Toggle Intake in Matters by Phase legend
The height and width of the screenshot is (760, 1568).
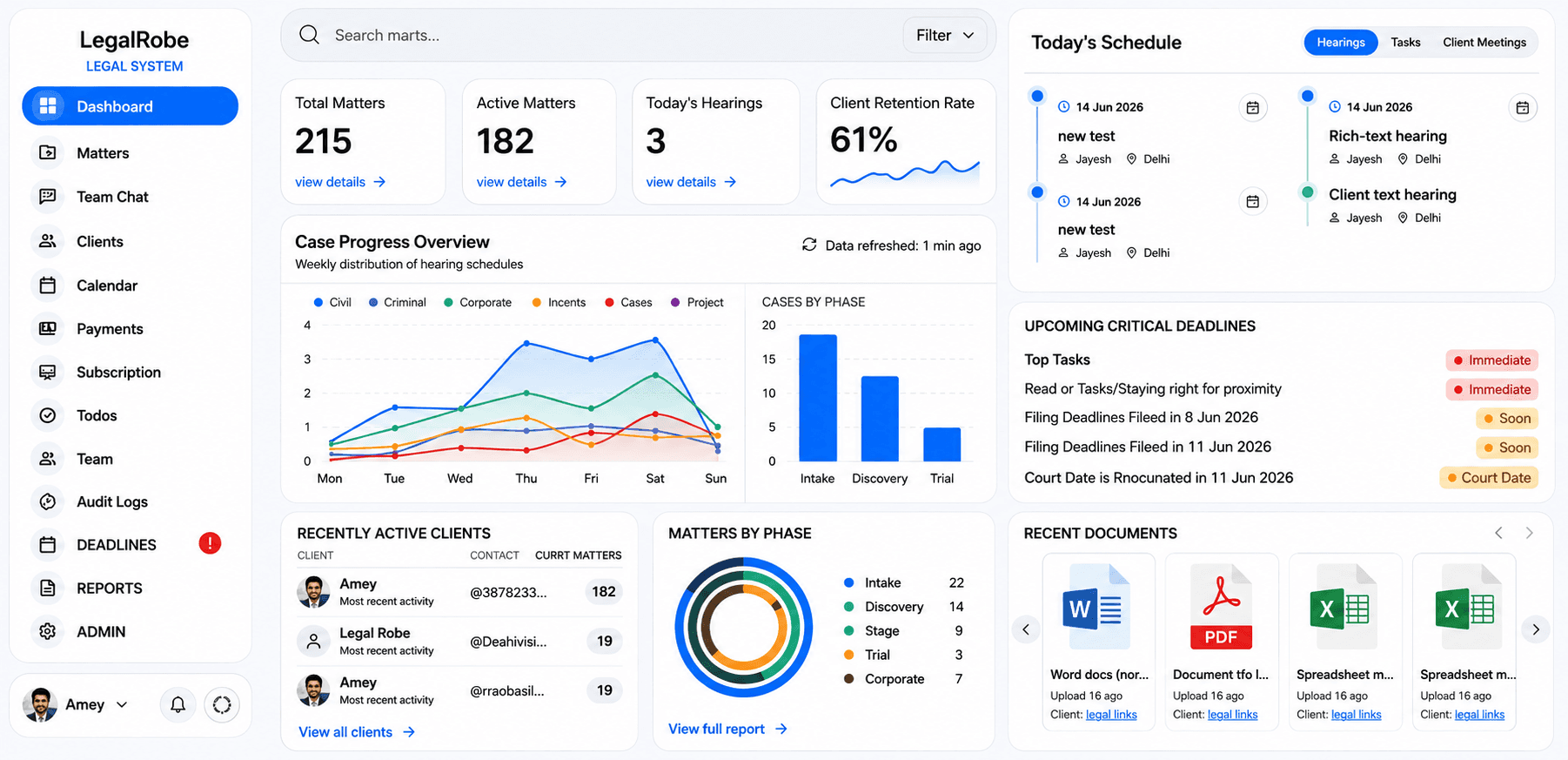click(873, 582)
